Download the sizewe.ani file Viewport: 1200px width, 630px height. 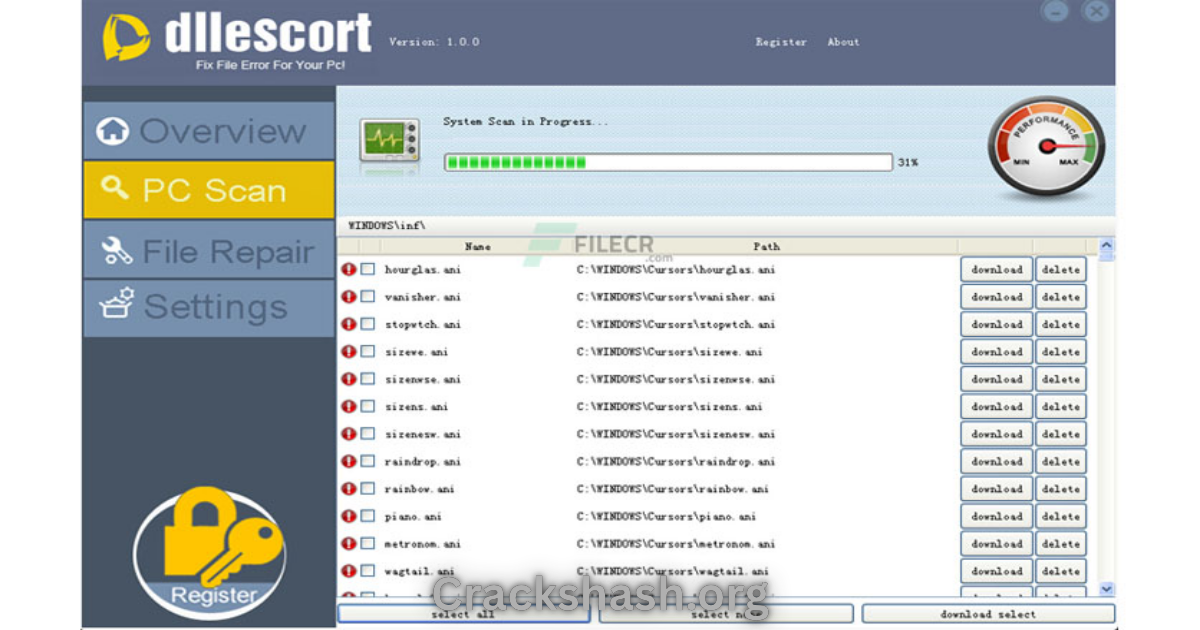click(997, 352)
